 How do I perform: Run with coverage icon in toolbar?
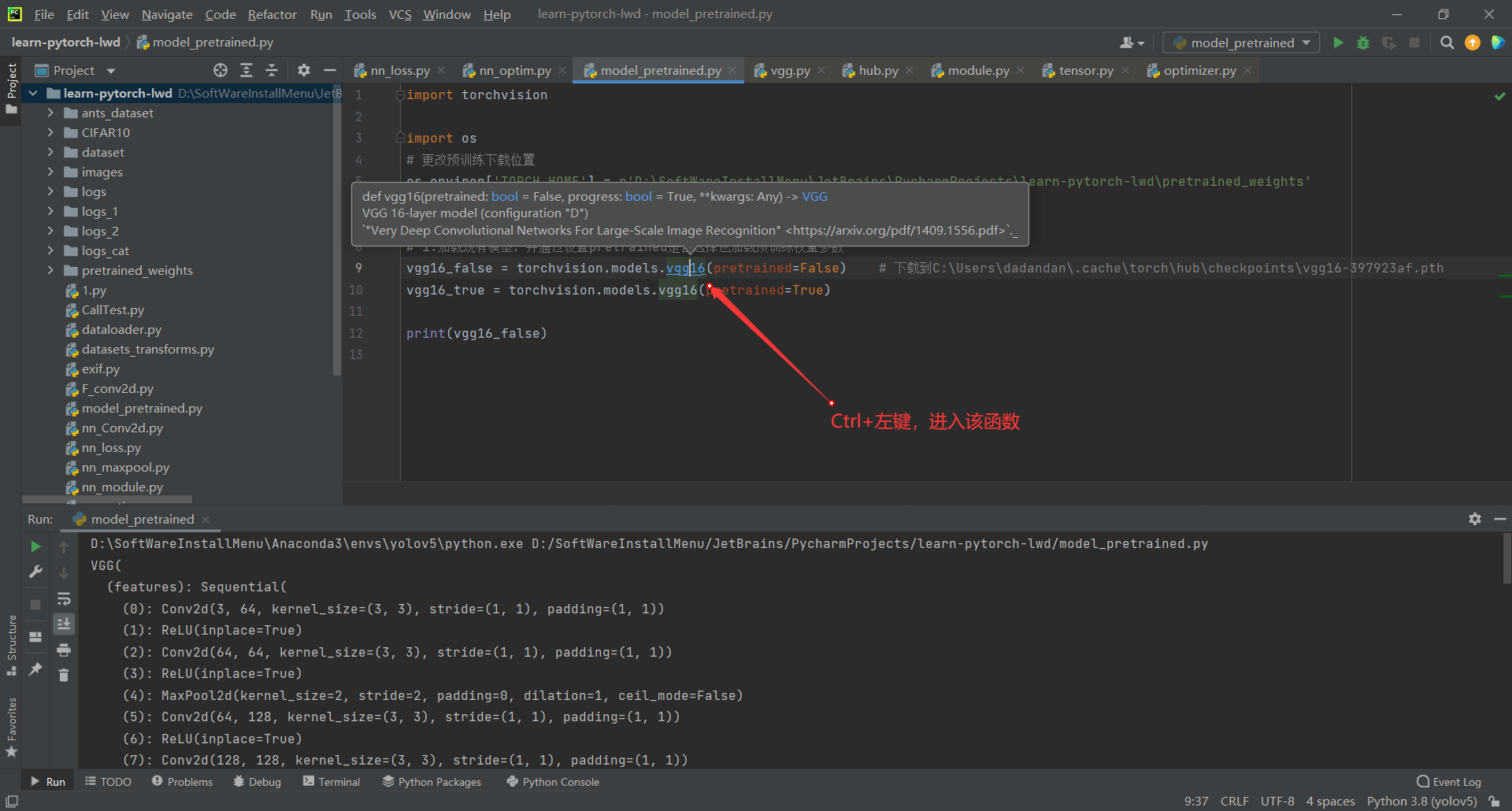(1389, 43)
